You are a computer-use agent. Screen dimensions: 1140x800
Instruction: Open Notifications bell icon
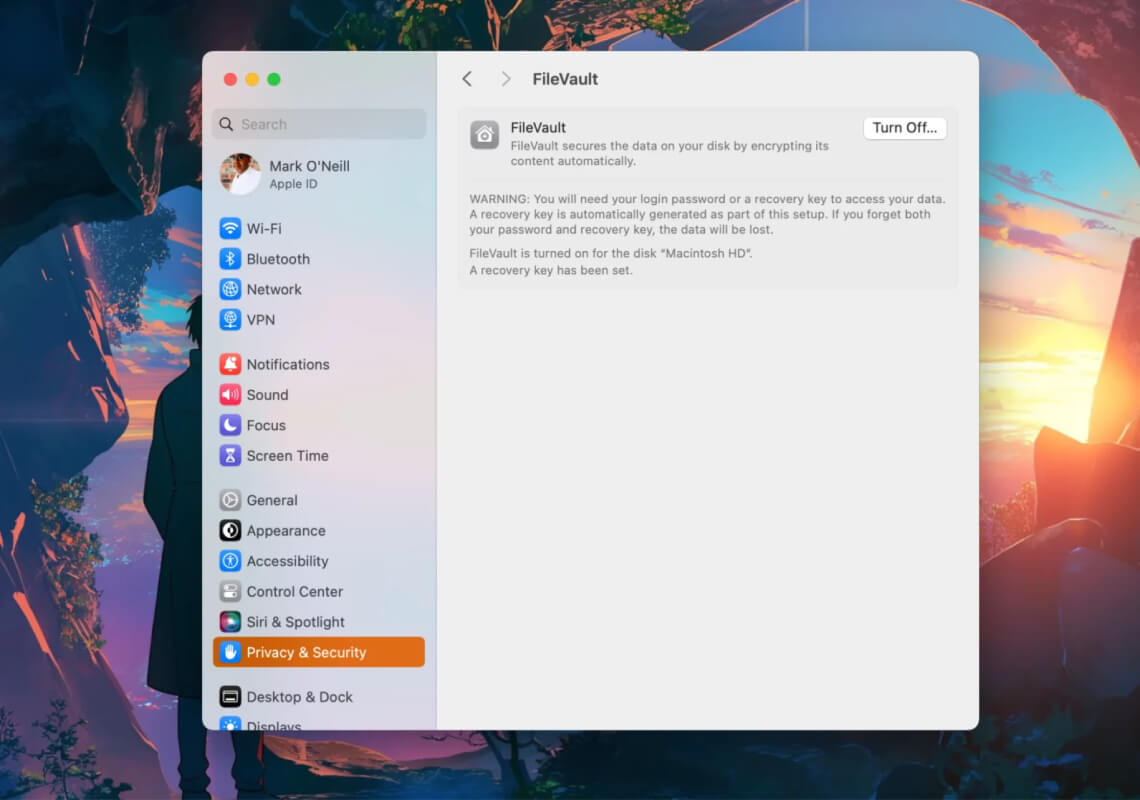coord(230,364)
